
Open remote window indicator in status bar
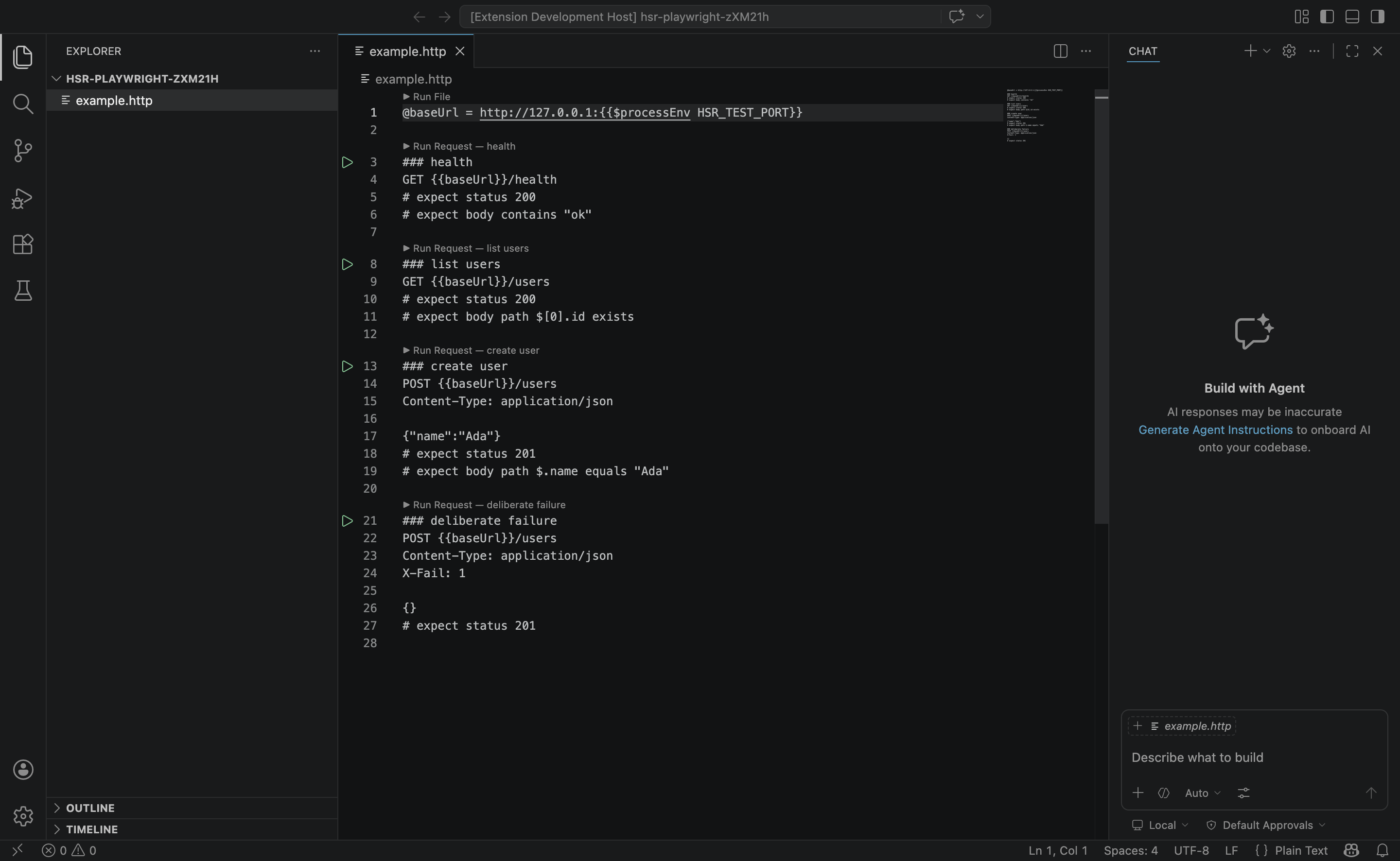coord(17,850)
